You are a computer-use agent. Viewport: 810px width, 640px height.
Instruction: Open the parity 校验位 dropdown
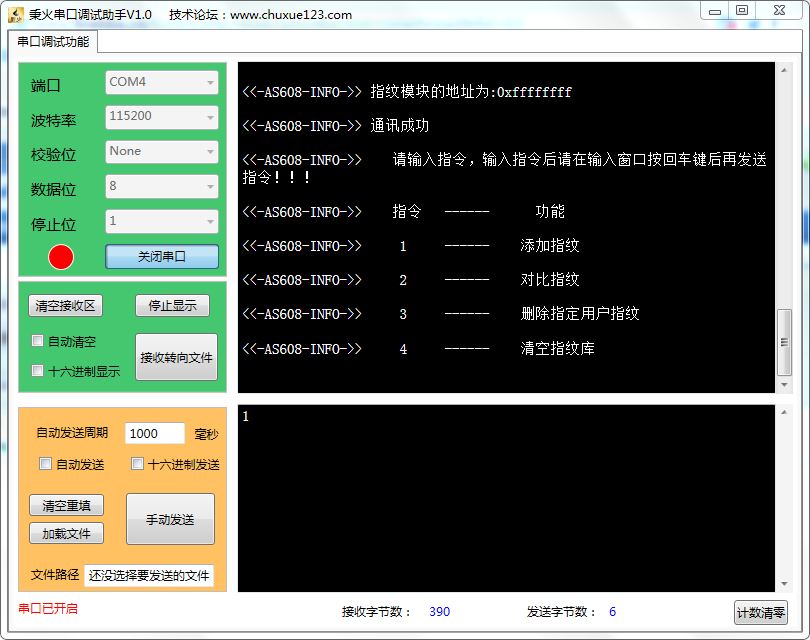(162, 152)
